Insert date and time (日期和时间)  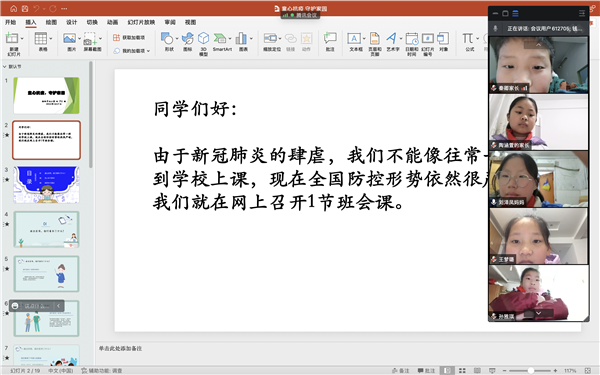[412, 44]
